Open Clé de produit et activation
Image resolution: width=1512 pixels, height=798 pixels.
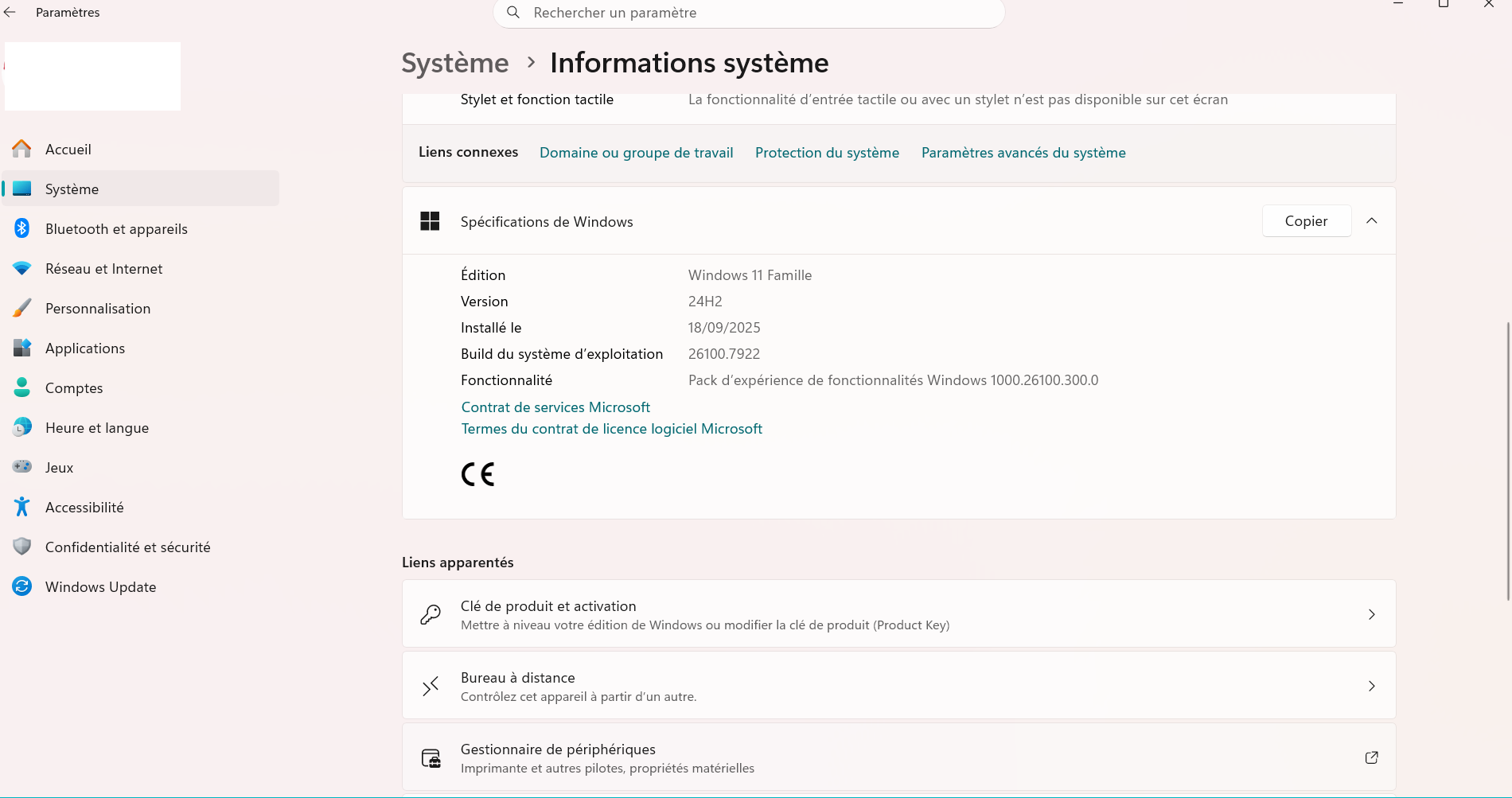pos(899,614)
